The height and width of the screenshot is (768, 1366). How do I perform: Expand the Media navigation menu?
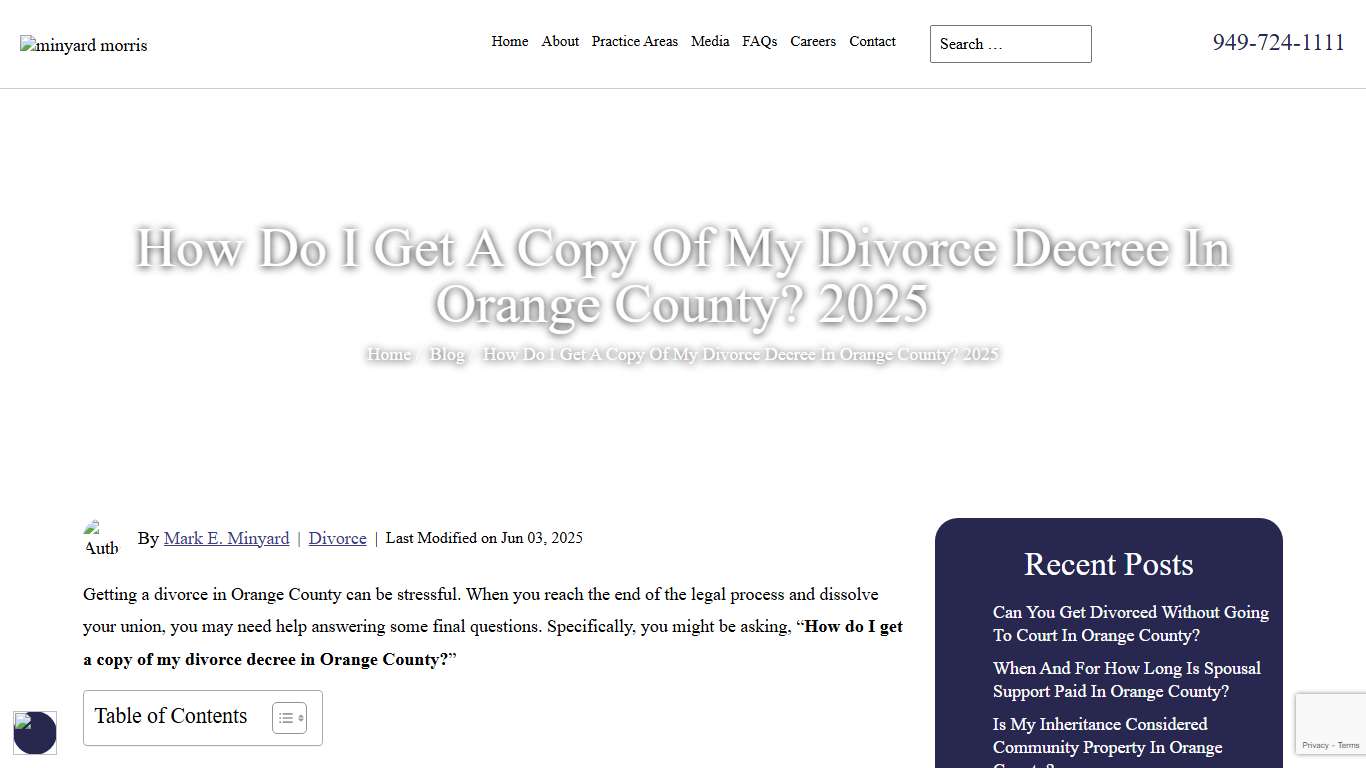[710, 41]
